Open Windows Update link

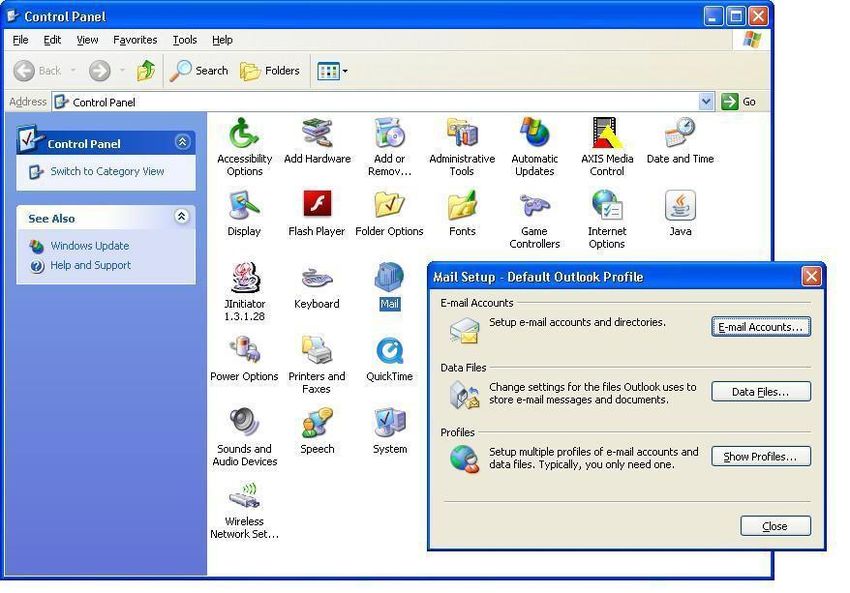point(89,246)
